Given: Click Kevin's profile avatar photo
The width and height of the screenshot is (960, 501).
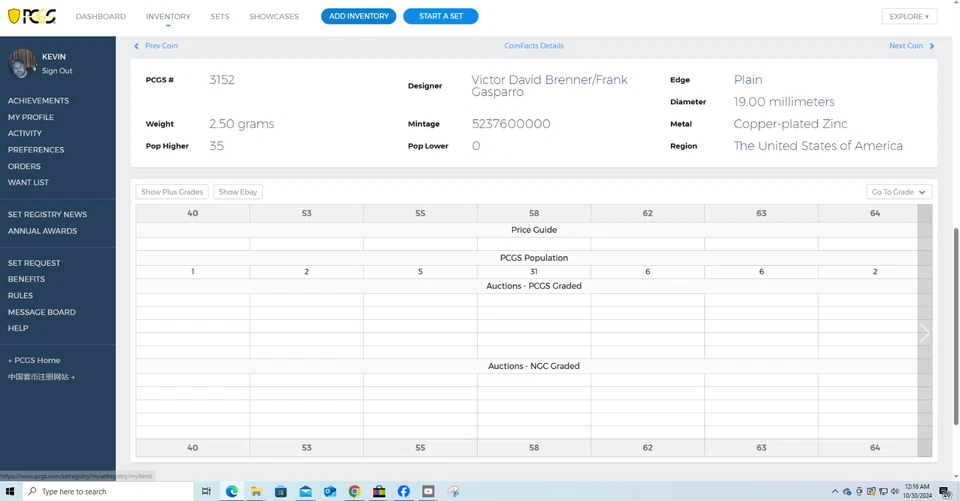Looking at the screenshot, I should [x=22, y=63].
